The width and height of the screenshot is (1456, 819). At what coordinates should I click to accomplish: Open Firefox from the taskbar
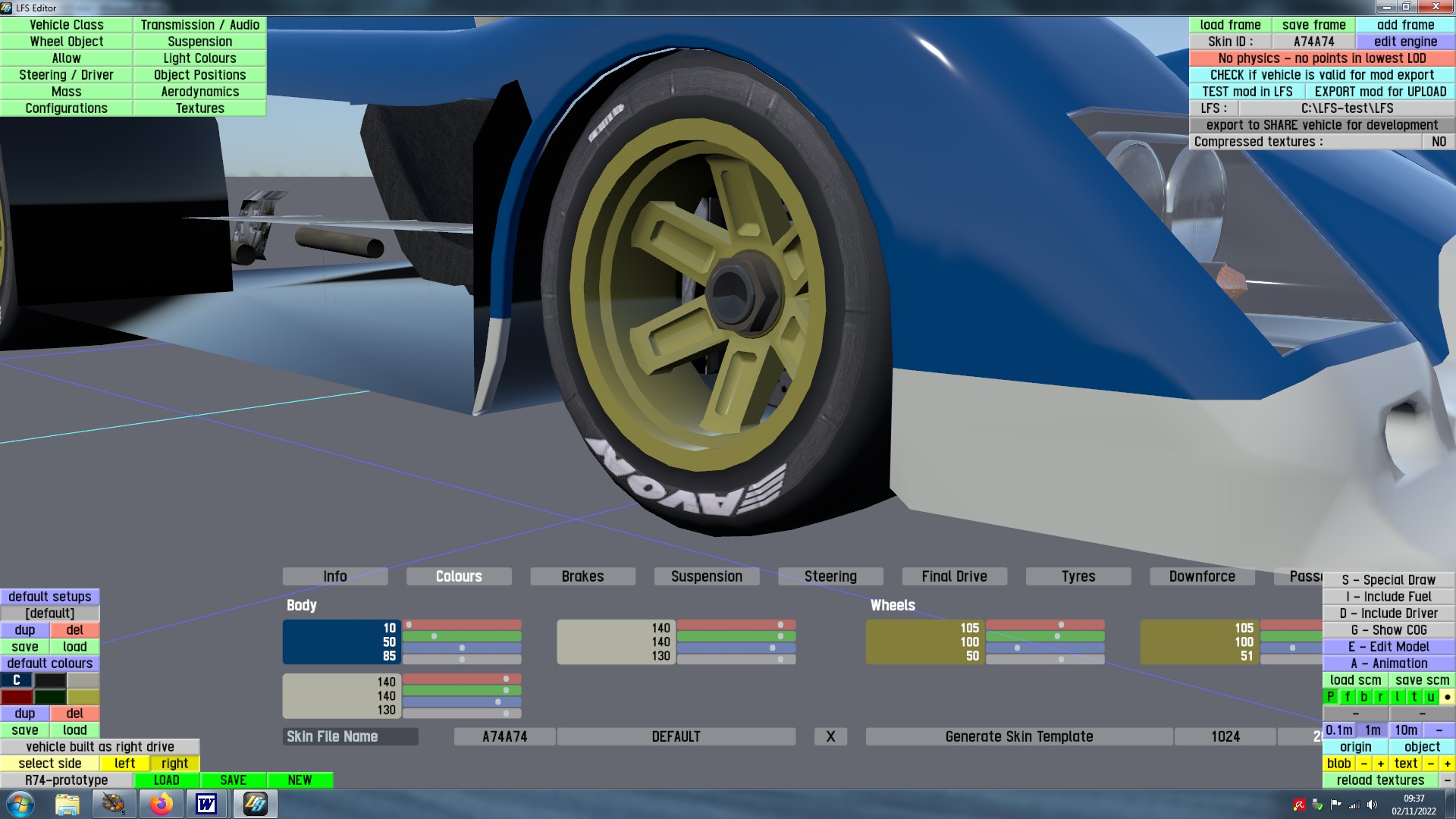tap(161, 804)
